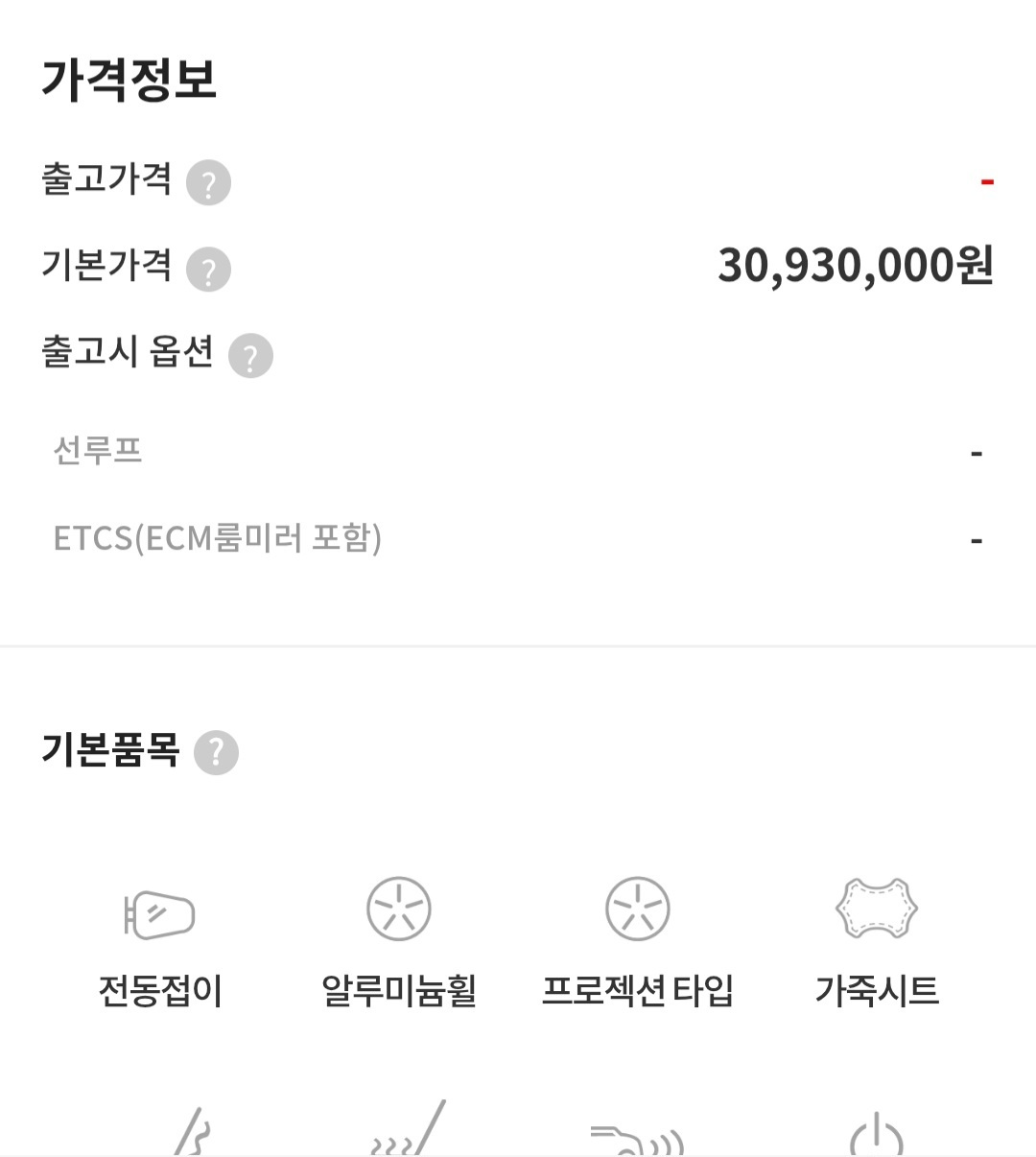Tap help icon next to 출고가격
Screen dimensions: 1036x1157
point(208,182)
